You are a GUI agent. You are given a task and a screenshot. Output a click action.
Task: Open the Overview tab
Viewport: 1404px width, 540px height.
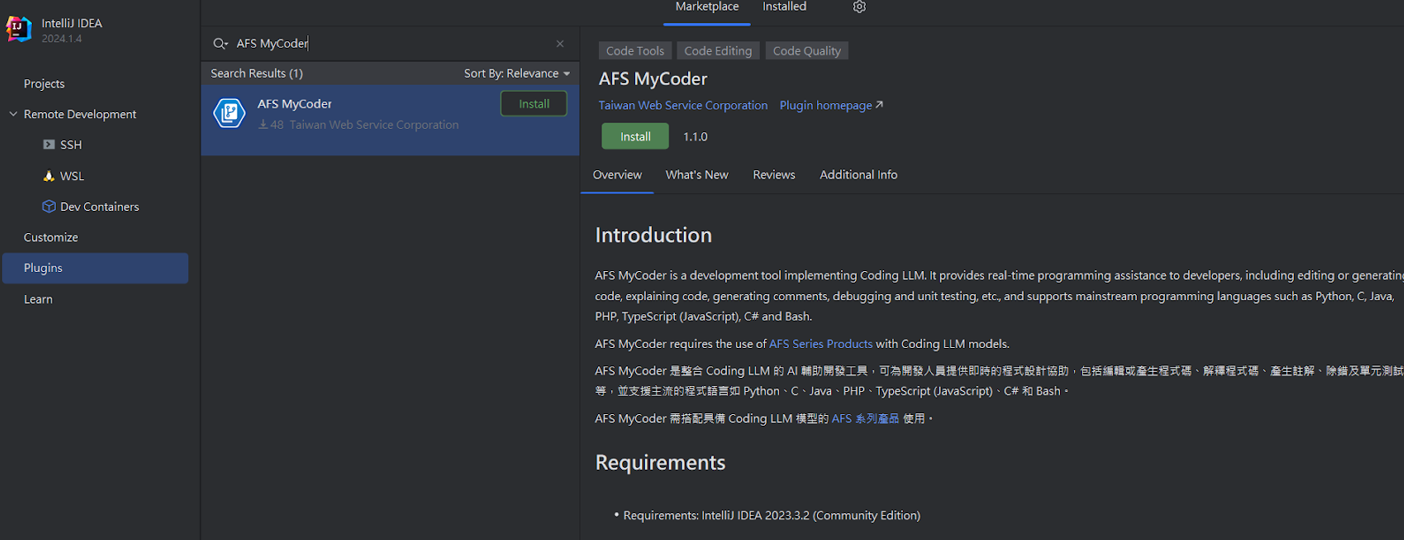[x=617, y=175]
